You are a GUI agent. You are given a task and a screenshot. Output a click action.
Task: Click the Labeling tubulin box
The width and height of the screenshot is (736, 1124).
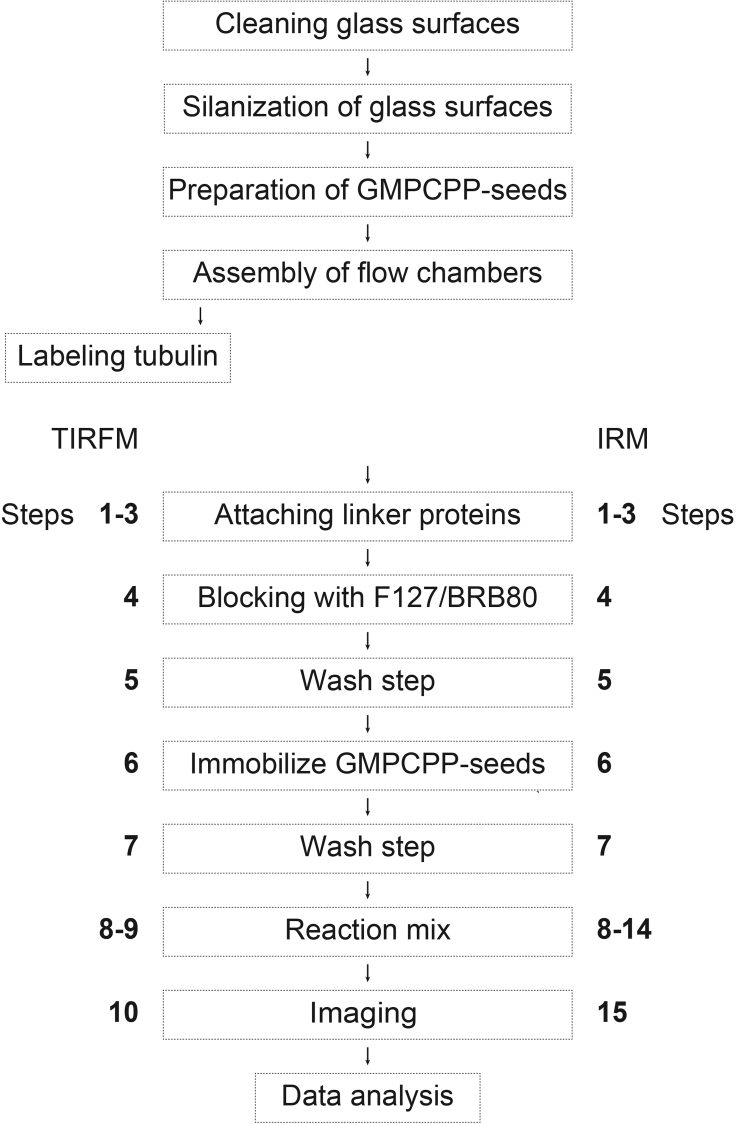(118, 357)
